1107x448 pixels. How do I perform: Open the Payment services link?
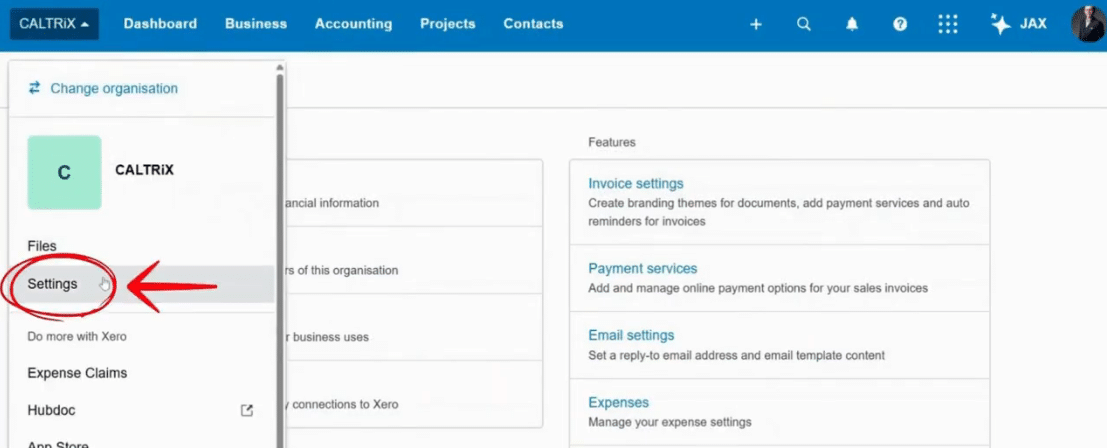point(642,269)
